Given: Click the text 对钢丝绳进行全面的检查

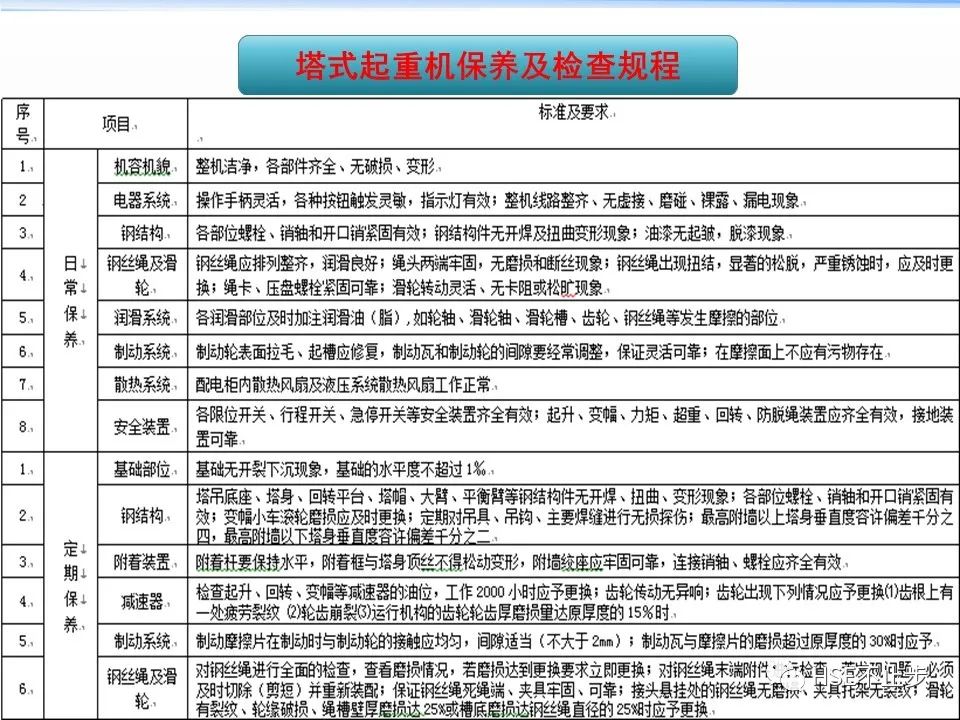Looking at the screenshot, I should [273, 669].
